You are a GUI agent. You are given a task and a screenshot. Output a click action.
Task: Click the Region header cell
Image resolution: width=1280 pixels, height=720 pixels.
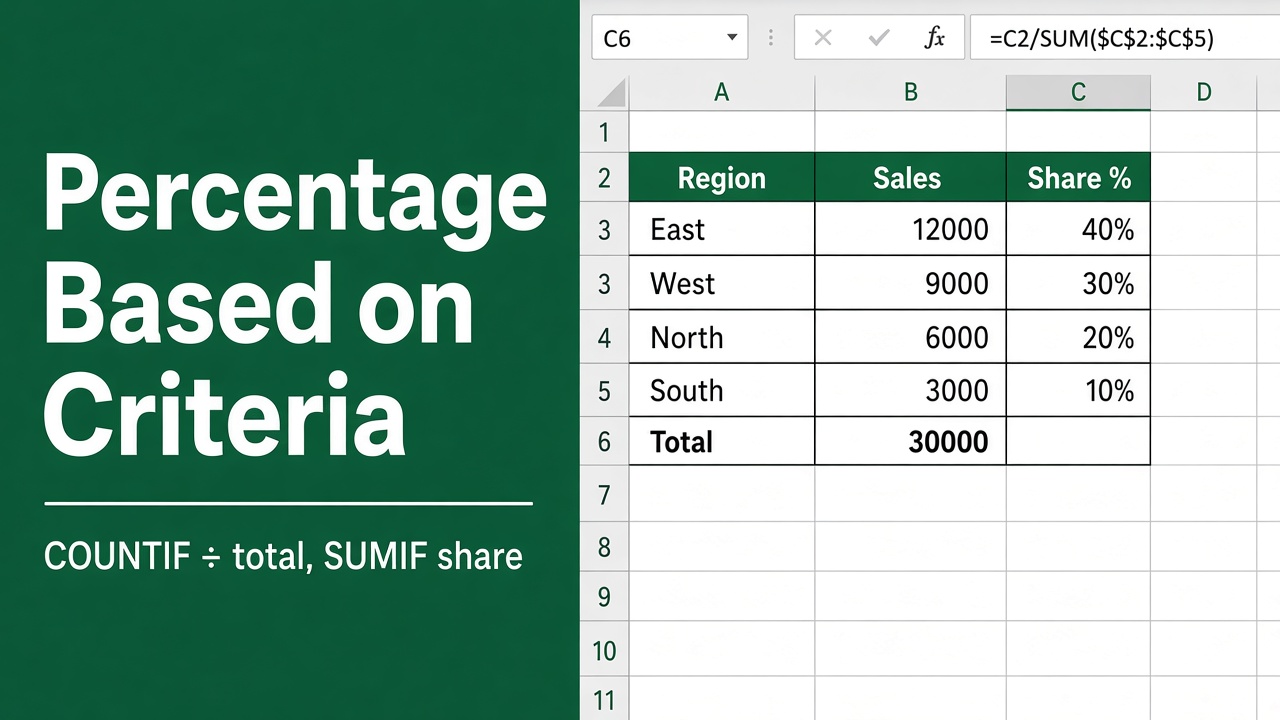722,178
